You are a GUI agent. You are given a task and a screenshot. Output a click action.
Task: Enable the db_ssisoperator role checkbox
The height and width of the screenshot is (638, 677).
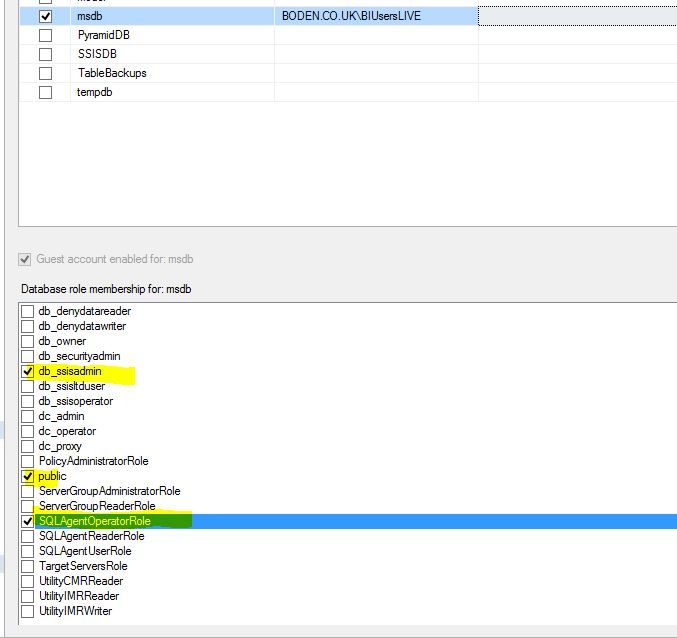28,401
